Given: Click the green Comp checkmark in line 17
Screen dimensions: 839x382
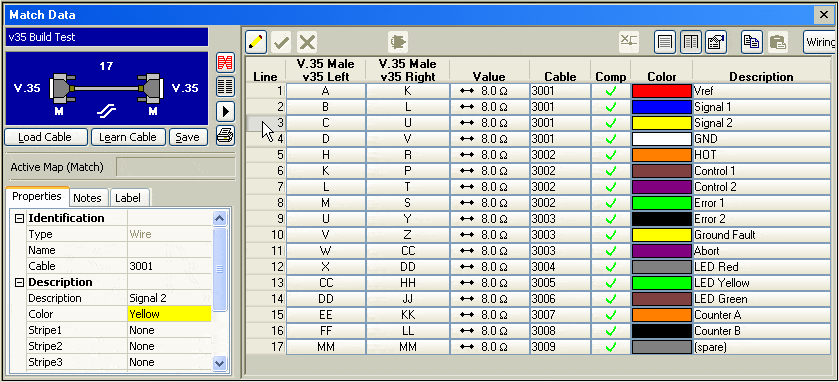Looking at the screenshot, I should click(x=611, y=347).
